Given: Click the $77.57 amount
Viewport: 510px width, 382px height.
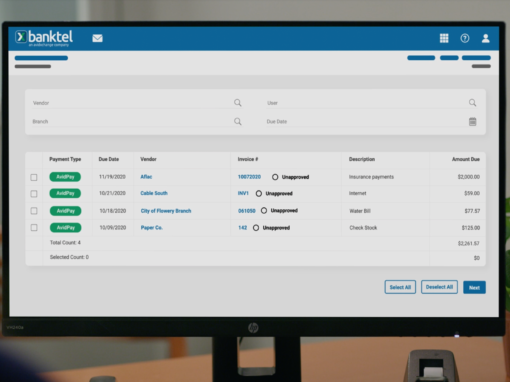Looking at the screenshot, I should [x=472, y=211].
